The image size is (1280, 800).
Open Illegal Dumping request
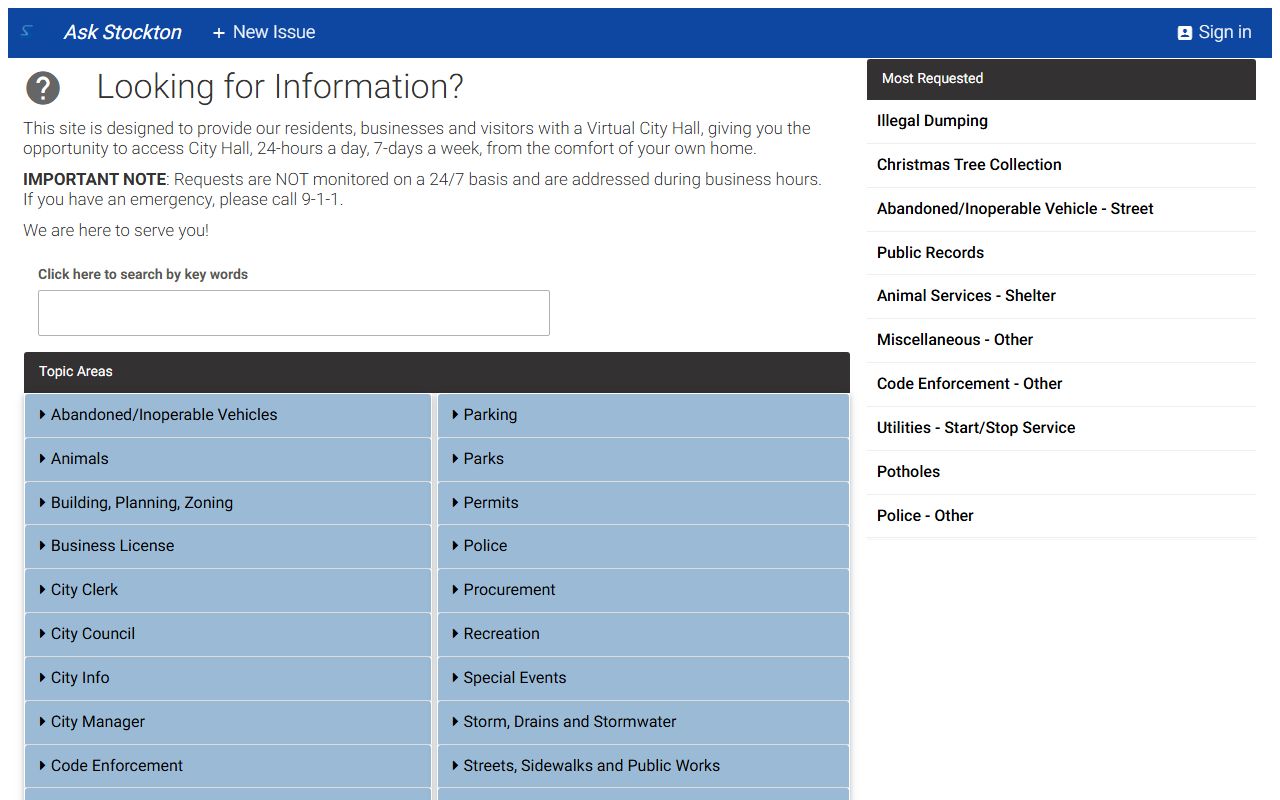coord(1061,121)
